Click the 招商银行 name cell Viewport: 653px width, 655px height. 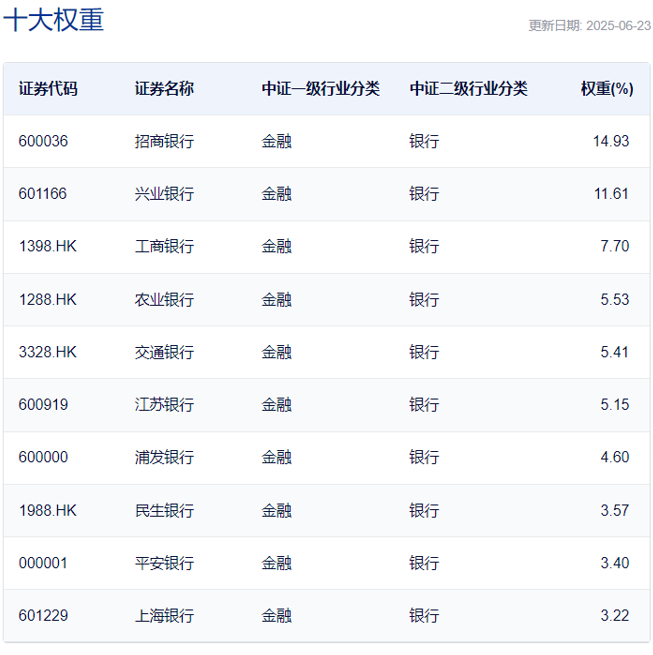tap(164, 141)
